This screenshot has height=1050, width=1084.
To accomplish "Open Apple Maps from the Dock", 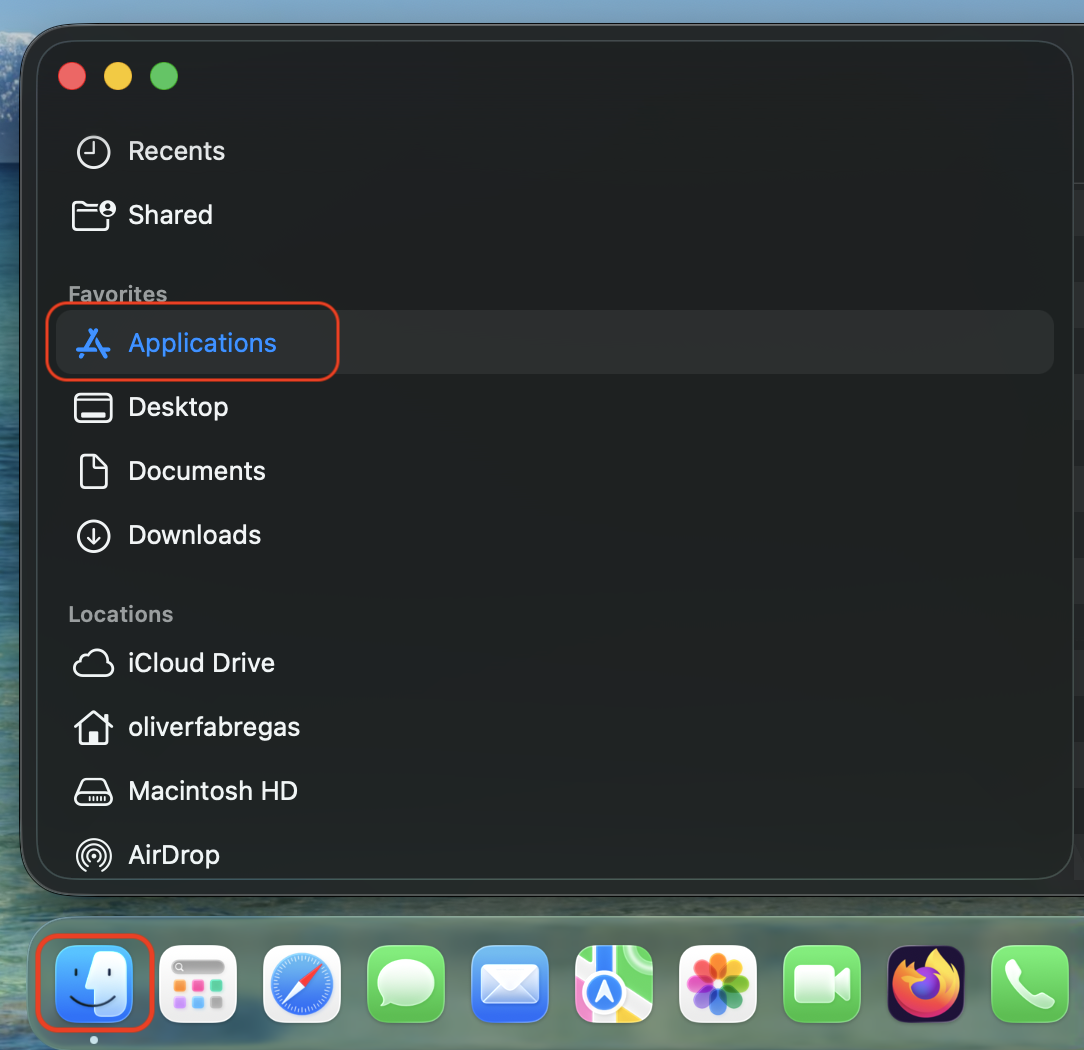I will click(x=614, y=984).
